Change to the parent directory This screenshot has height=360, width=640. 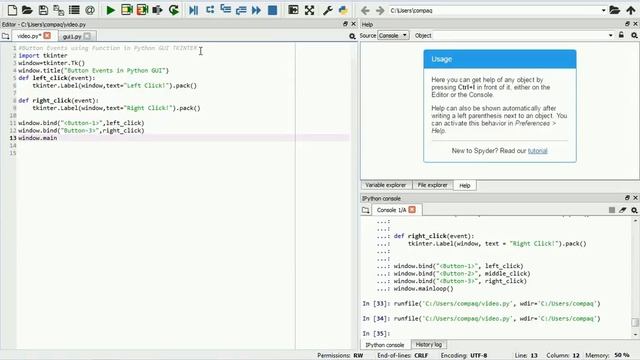click(x=631, y=10)
